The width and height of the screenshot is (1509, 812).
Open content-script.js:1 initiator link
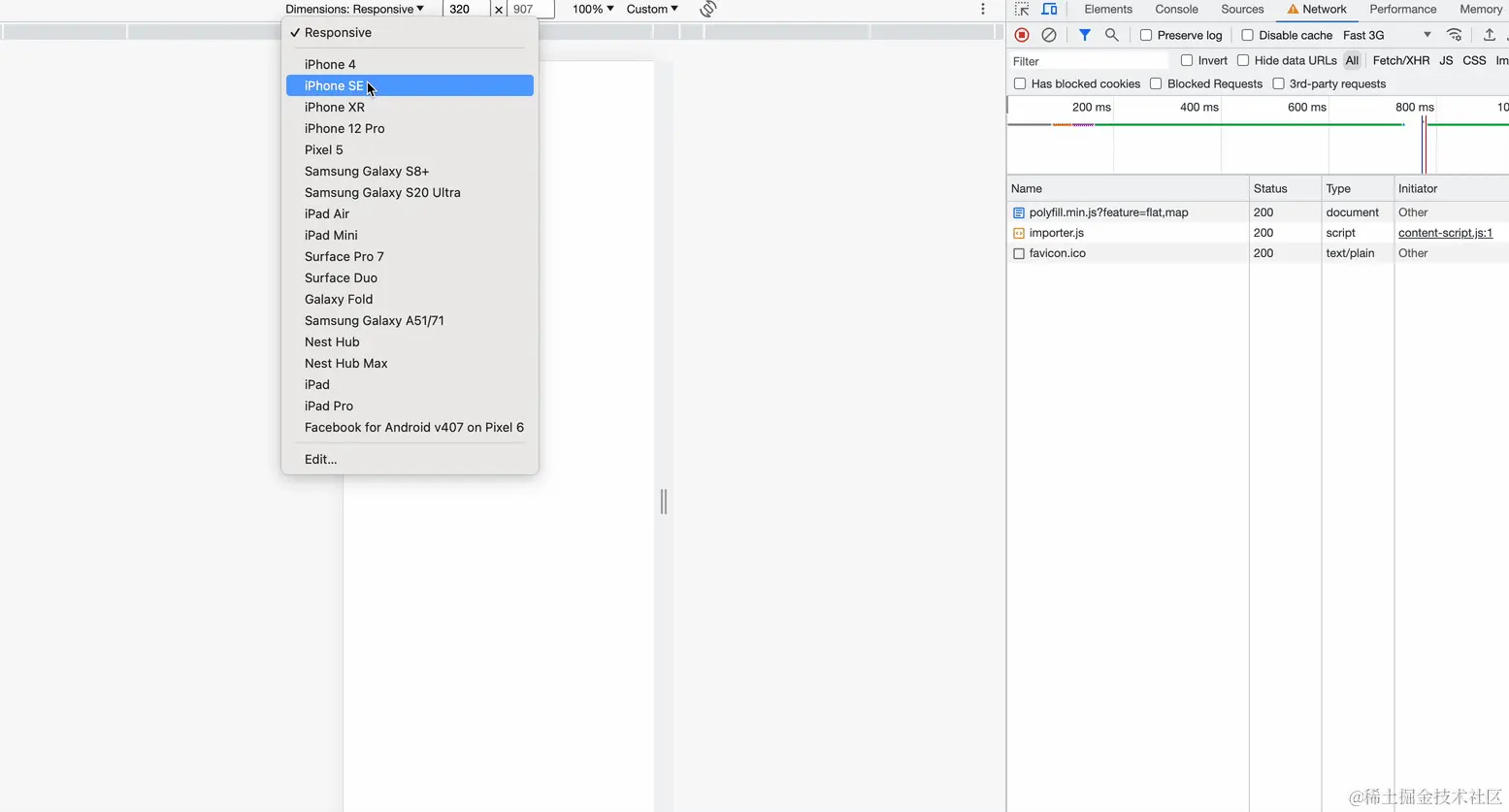[1445, 233]
